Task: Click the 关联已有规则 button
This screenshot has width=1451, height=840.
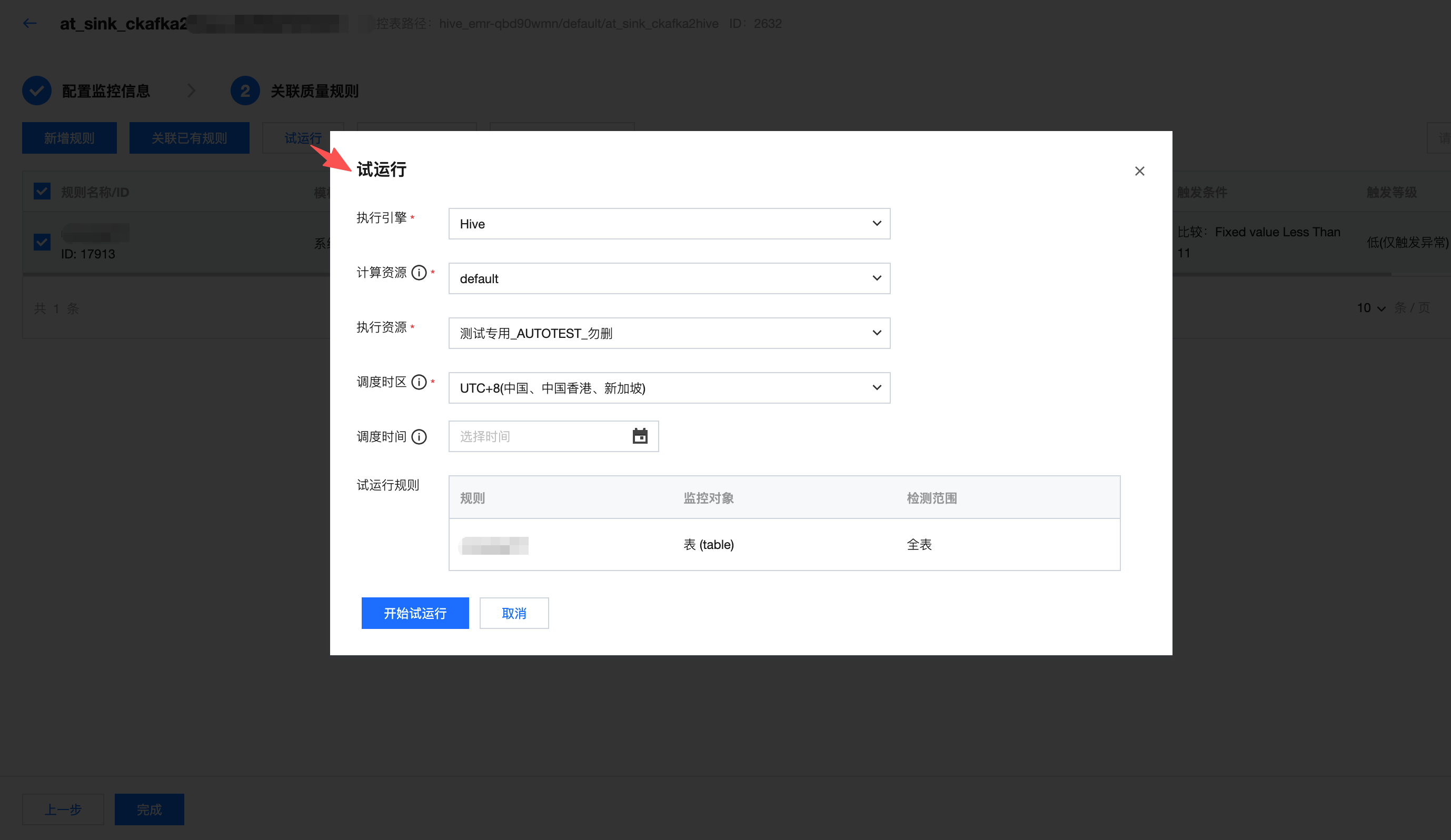Action: pyautogui.click(x=189, y=138)
